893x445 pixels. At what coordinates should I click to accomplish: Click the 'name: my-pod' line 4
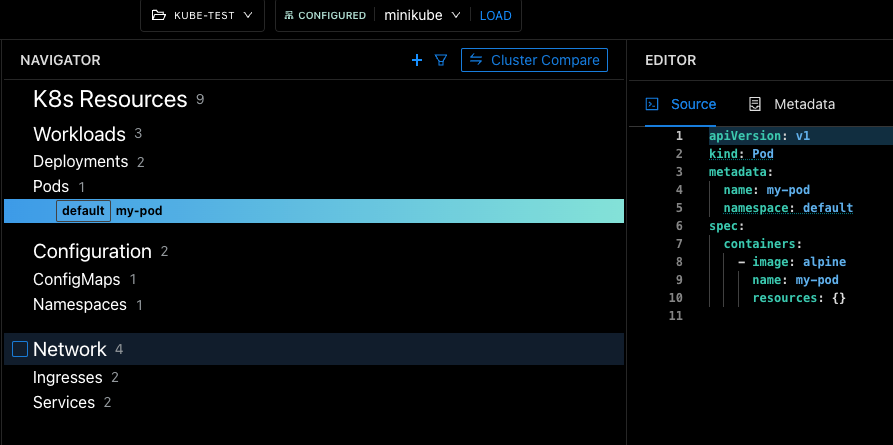point(767,190)
